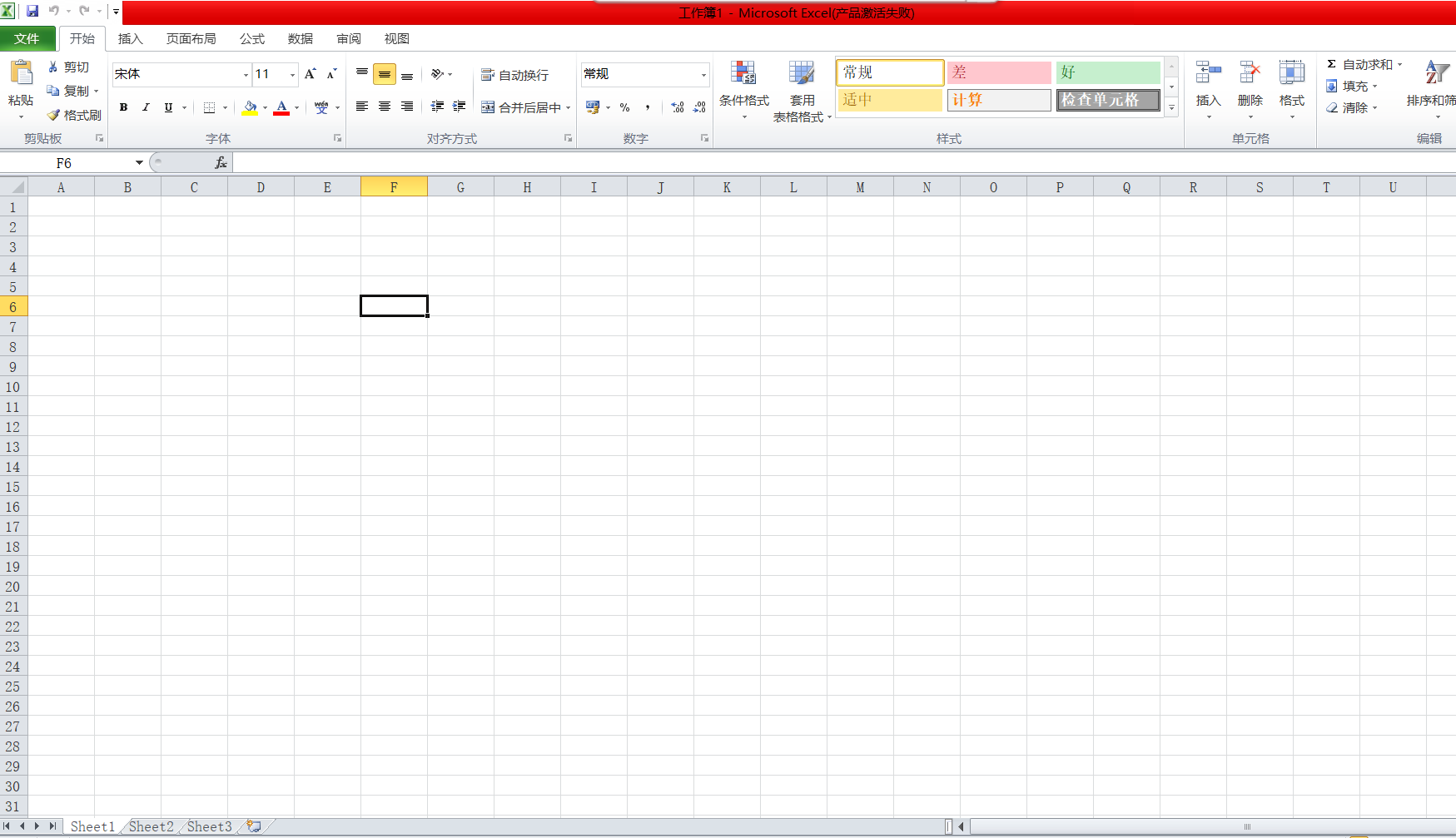The height and width of the screenshot is (838, 1456).
Task: Toggle the Wrap Text (自动换行) option
Action: pos(515,75)
